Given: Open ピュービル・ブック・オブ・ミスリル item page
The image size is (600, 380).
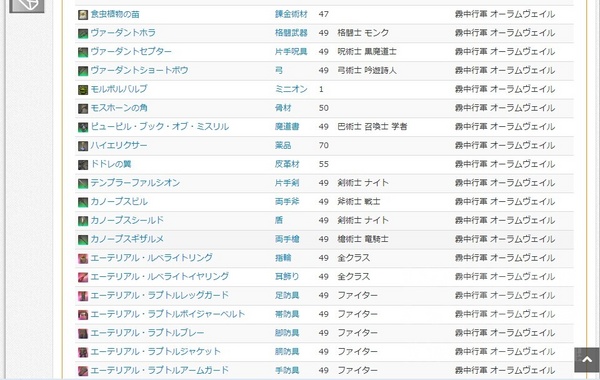Looking at the screenshot, I should [x=160, y=126].
